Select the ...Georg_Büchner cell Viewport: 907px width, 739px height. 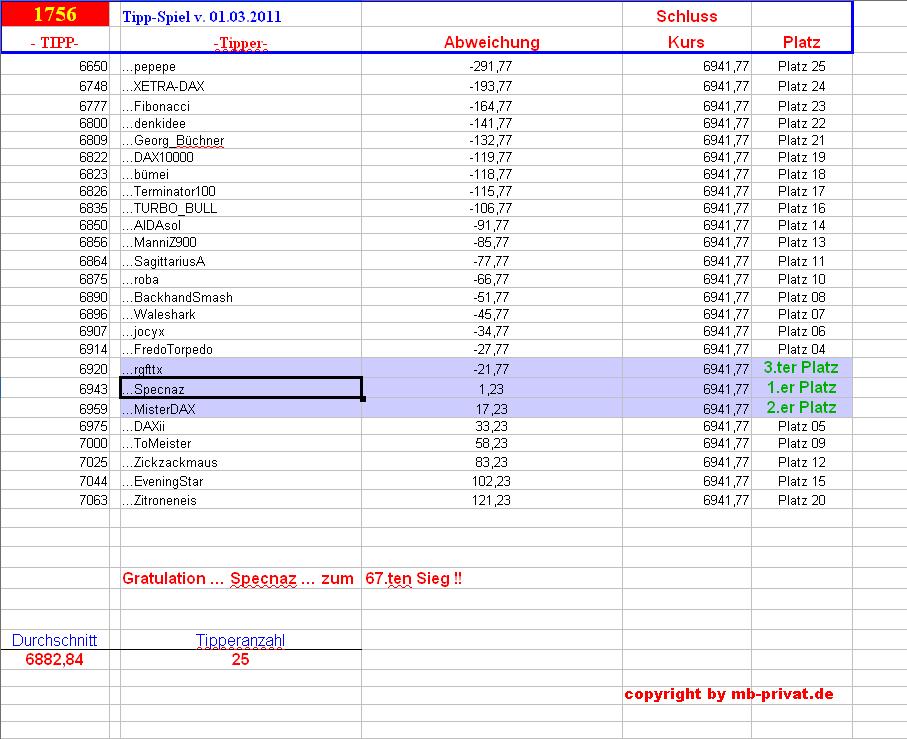click(x=241, y=140)
